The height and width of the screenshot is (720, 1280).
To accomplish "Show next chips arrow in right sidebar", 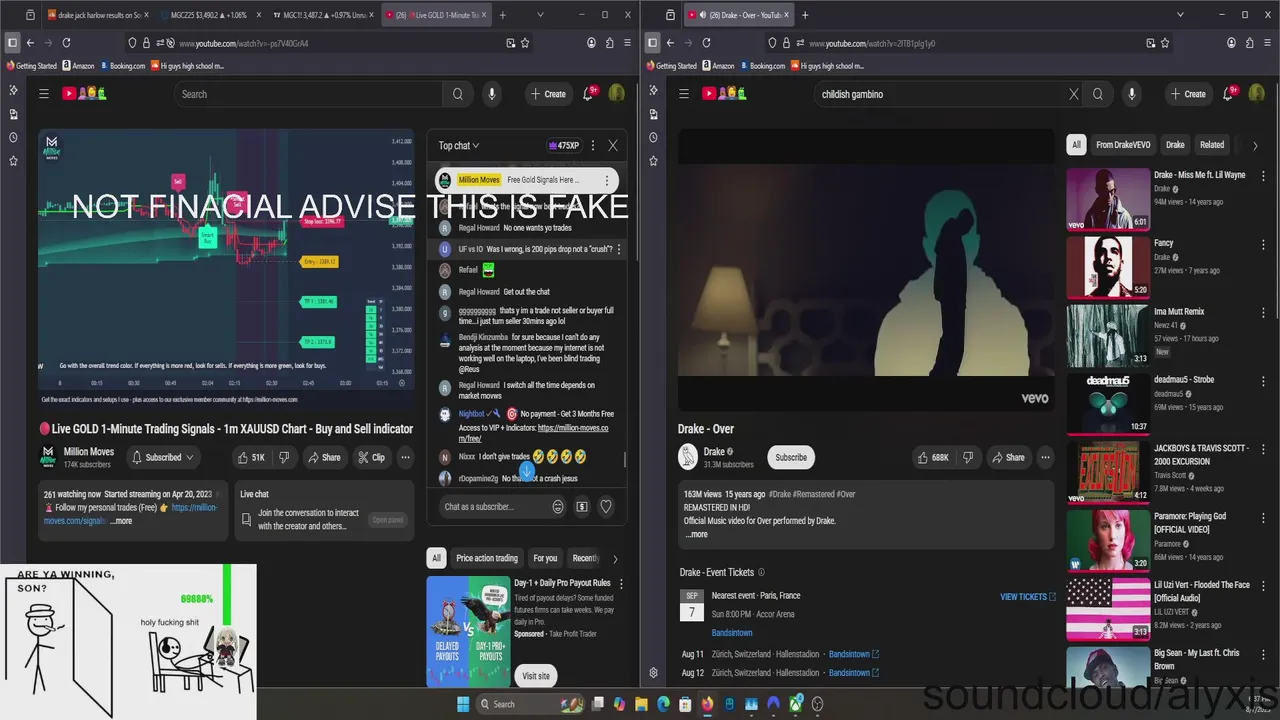I will 1255,145.
